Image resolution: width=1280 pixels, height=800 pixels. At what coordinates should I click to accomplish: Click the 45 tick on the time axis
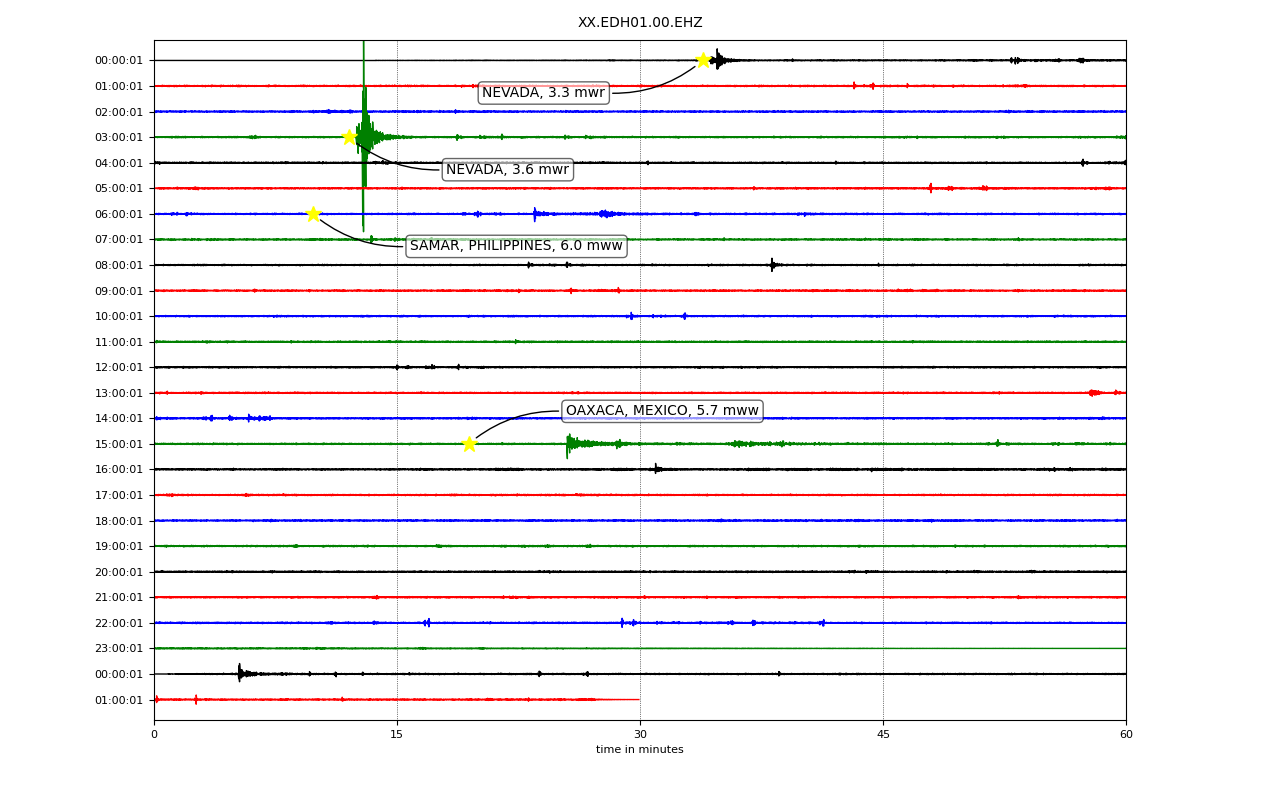click(x=883, y=735)
